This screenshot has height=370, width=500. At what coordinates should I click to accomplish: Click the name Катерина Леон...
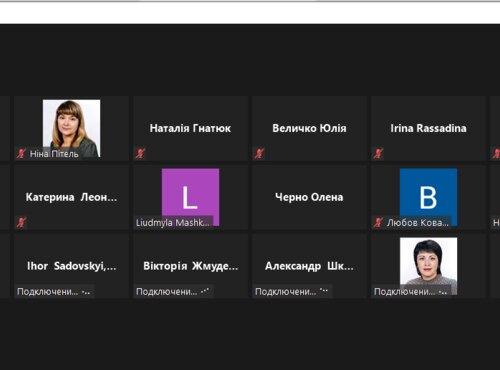71,197
